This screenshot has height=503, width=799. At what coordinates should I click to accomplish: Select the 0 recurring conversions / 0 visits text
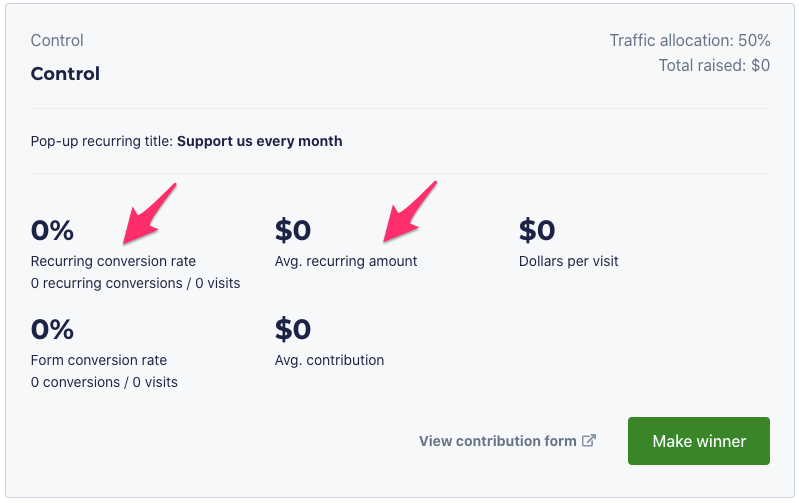(135, 283)
